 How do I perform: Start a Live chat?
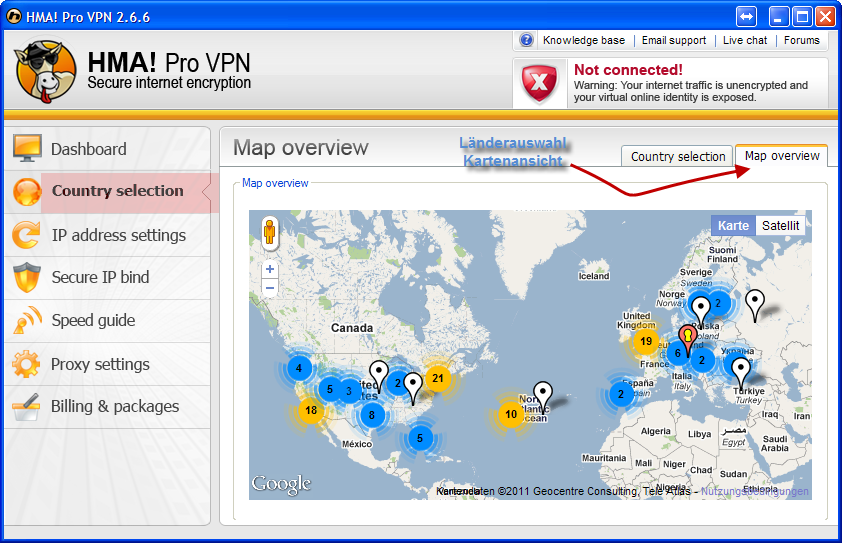click(x=745, y=40)
